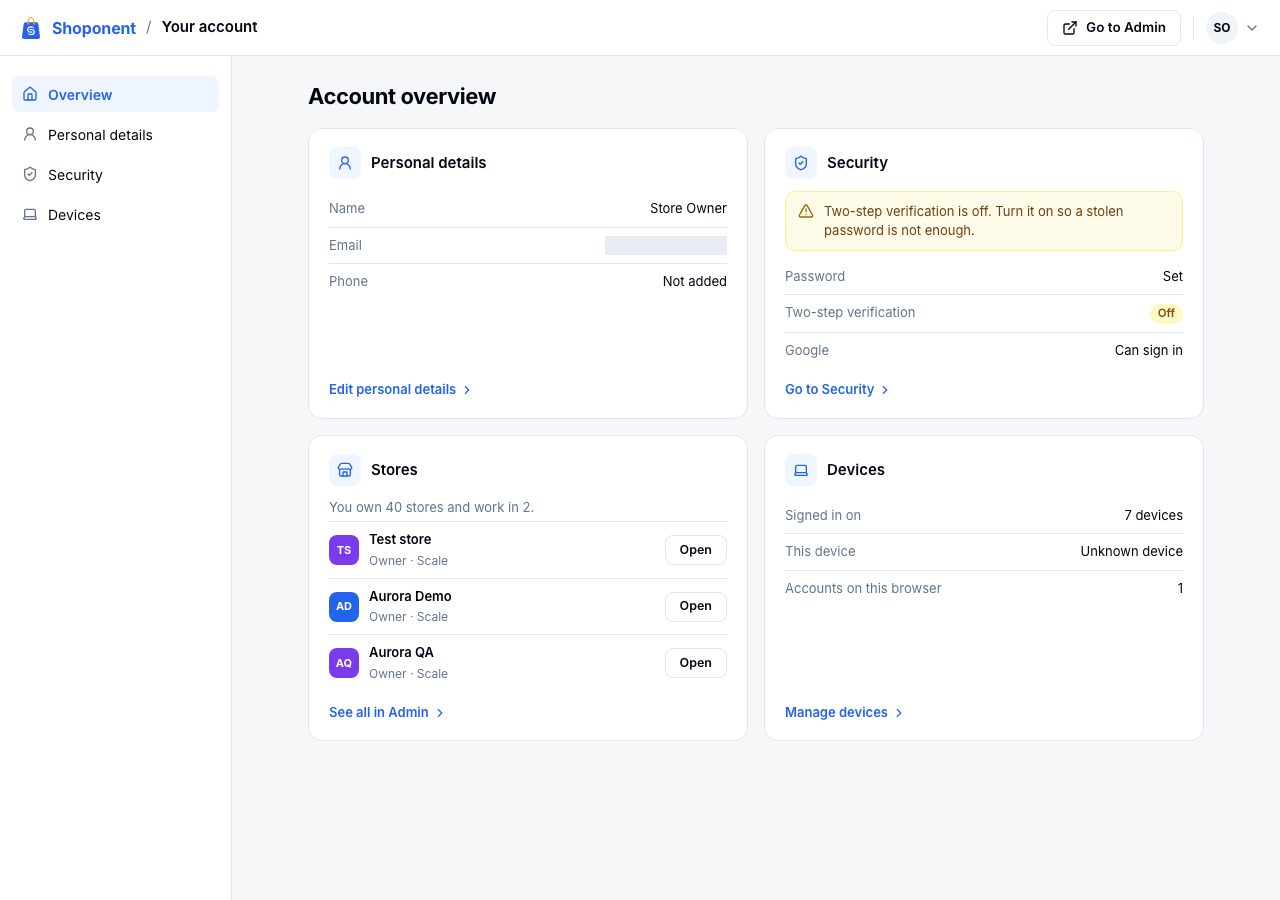1280x900 pixels.
Task: Click the Devices card laptop icon
Action: (801, 470)
